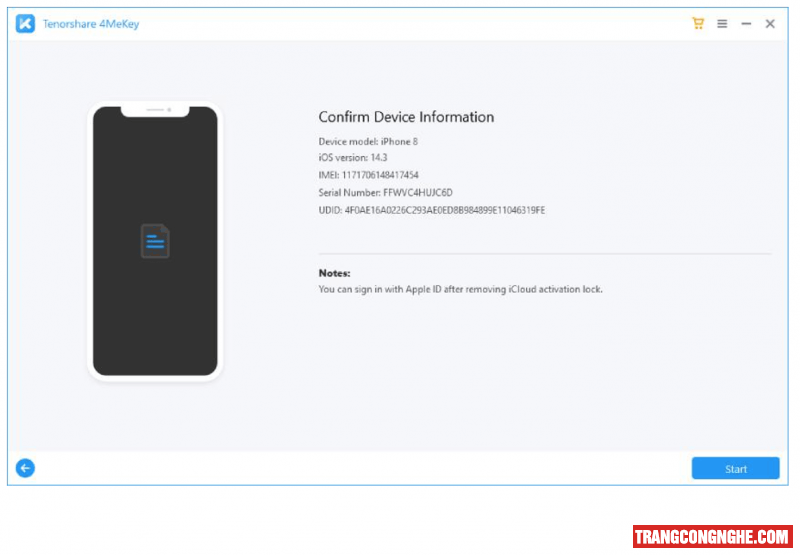Click the Serial Number line
800x555 pixels.
coord(385,192)
